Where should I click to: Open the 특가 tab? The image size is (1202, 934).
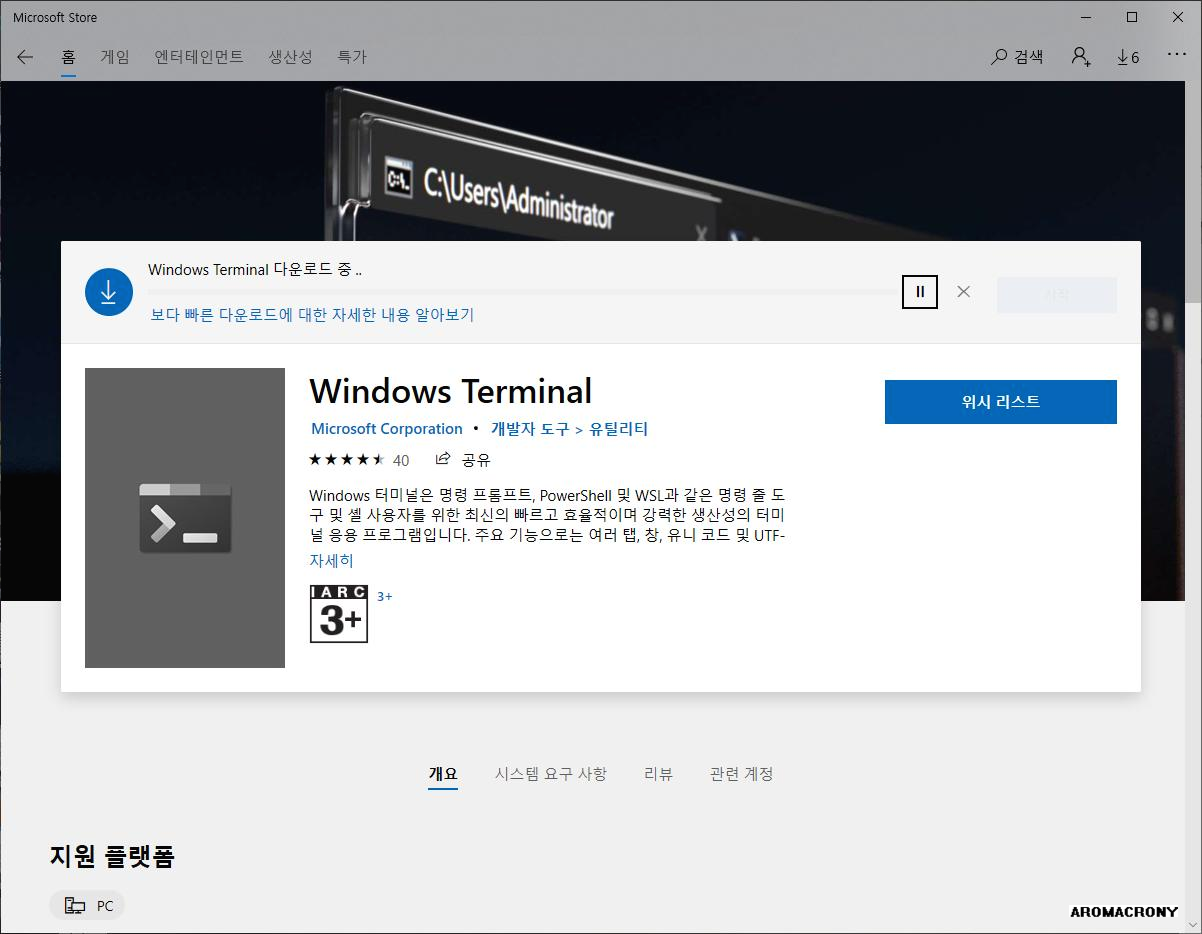[352, 57]
